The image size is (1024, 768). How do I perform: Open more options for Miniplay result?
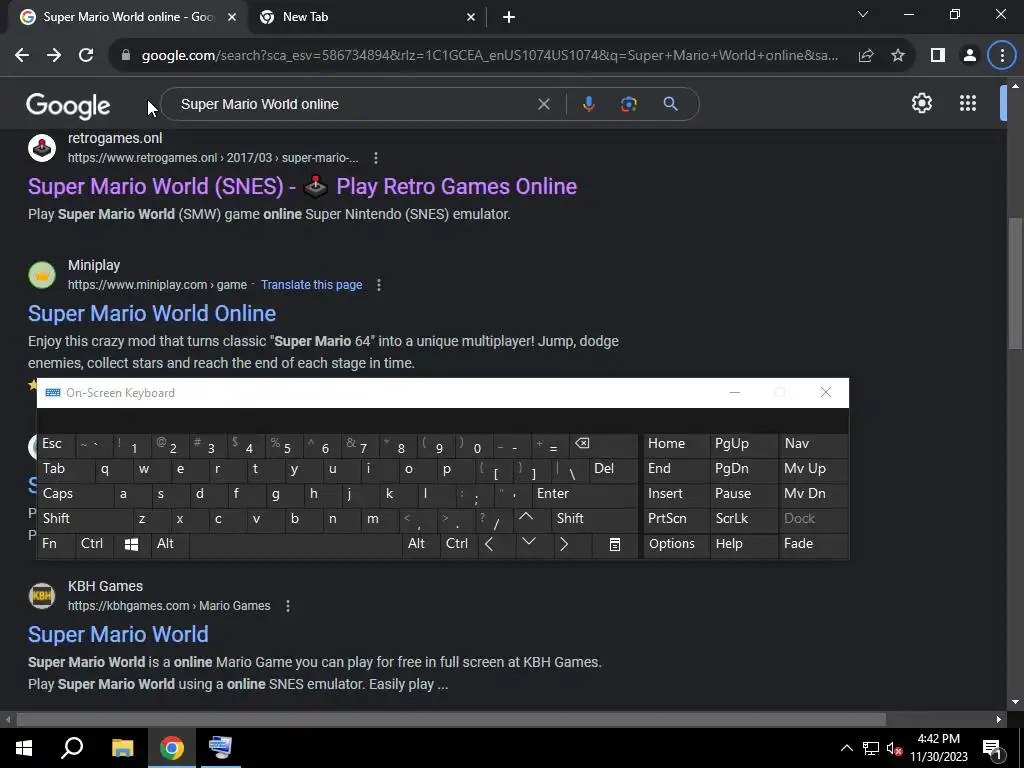coord(379,285)
